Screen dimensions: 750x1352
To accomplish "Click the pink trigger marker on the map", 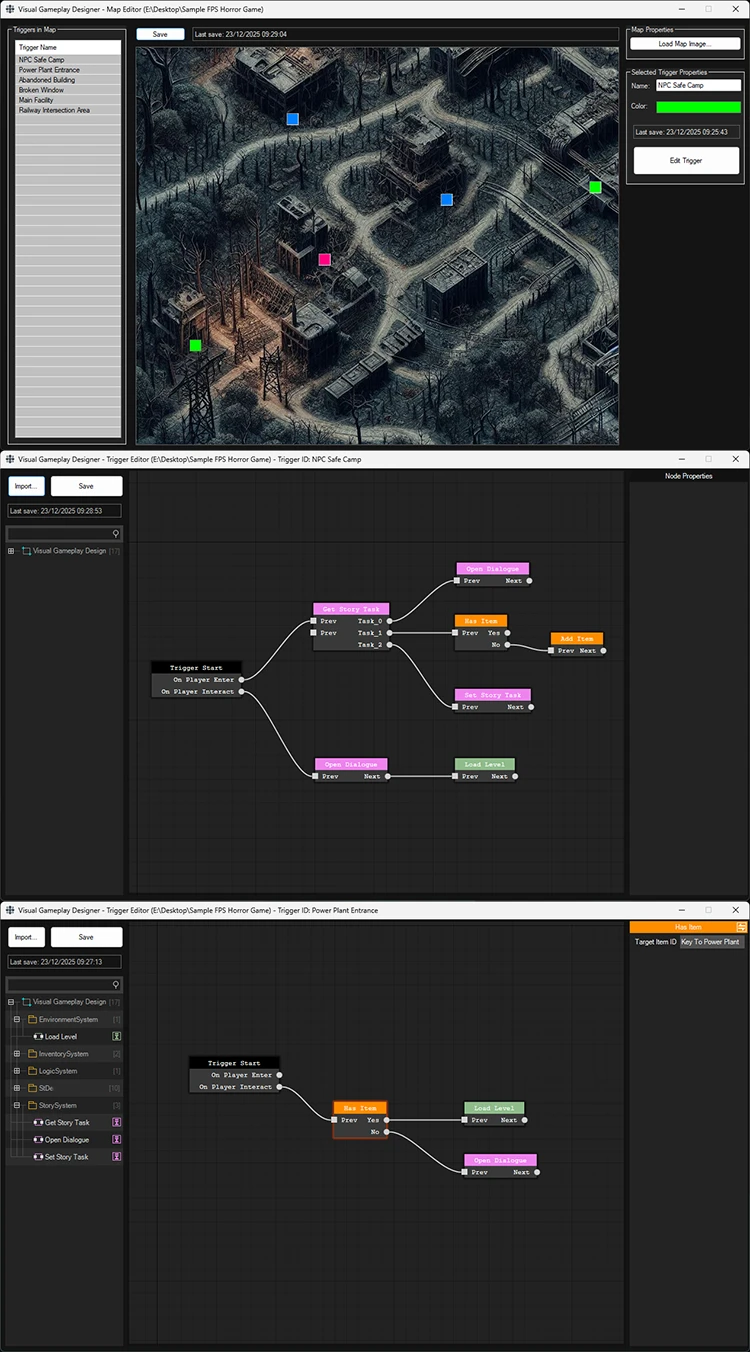I will tap(325, 259).
